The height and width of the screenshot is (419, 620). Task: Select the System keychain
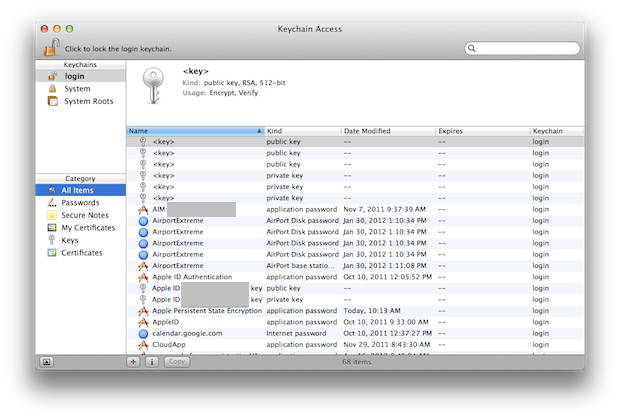[x=81, y=89]
